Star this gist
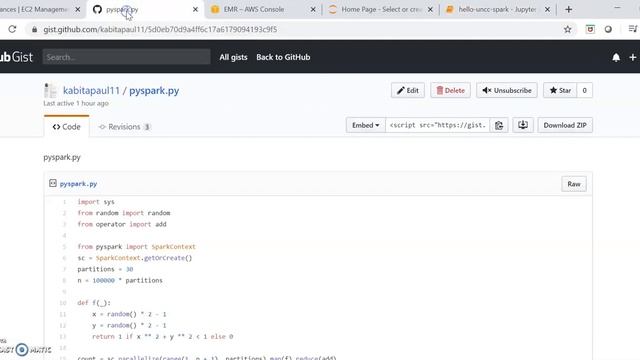 pyautogui.click(x=560, y=90)
